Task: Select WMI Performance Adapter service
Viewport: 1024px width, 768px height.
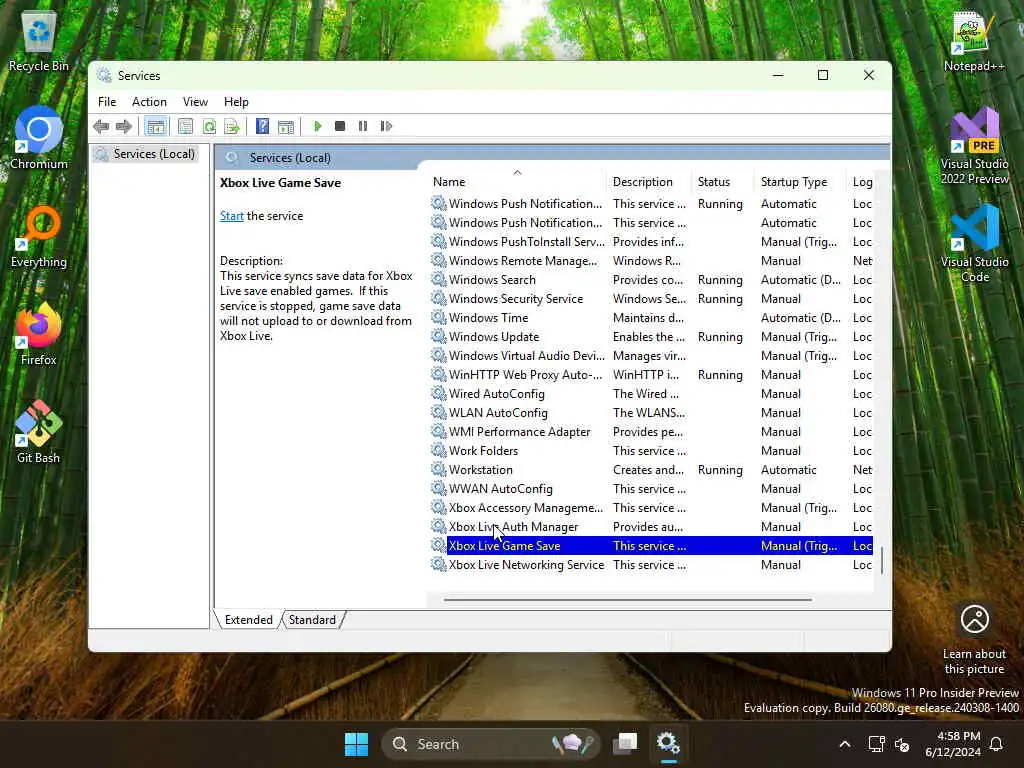Action: tap(651, 432)
